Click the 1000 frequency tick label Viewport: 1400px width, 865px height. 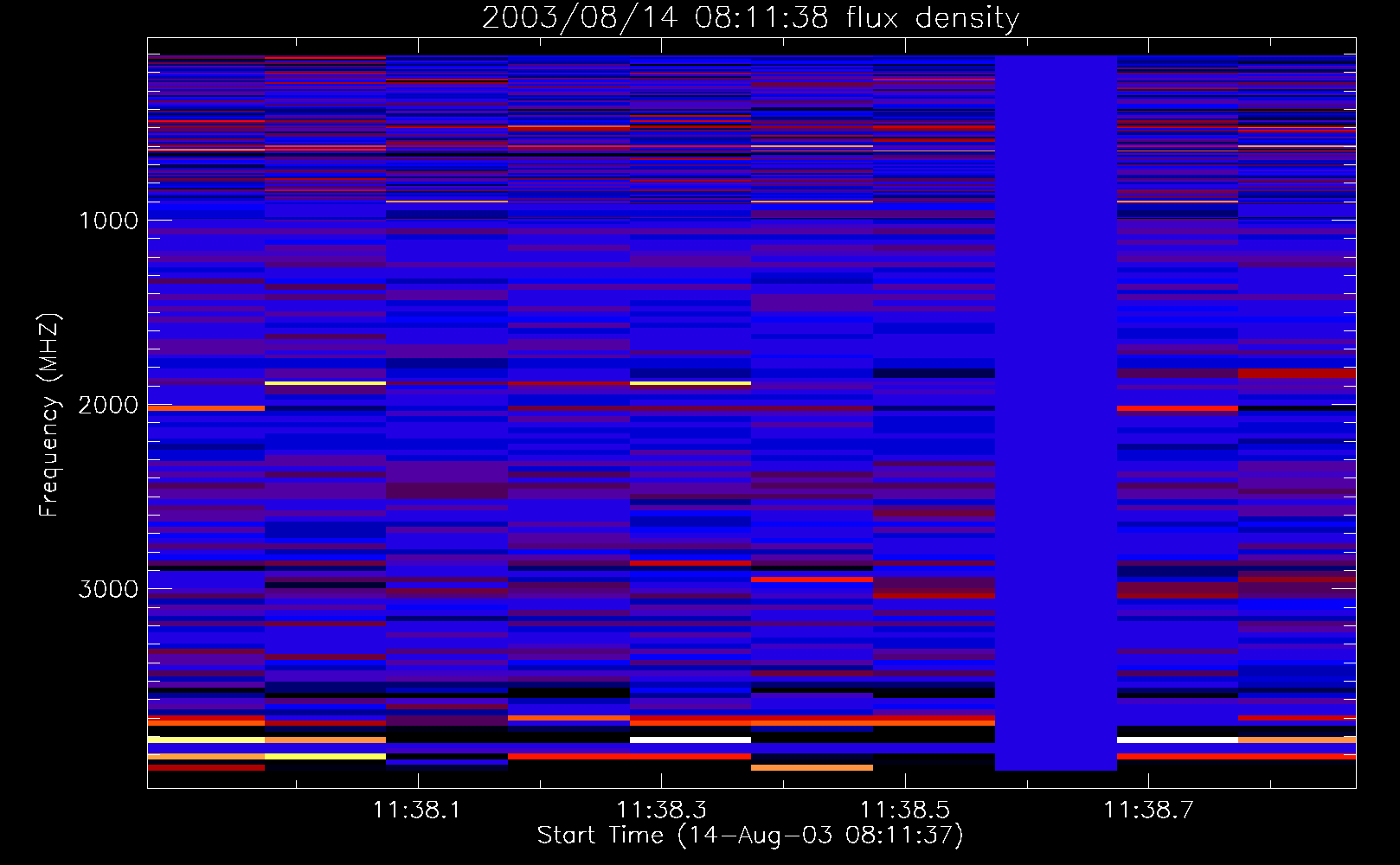[108, 221]
